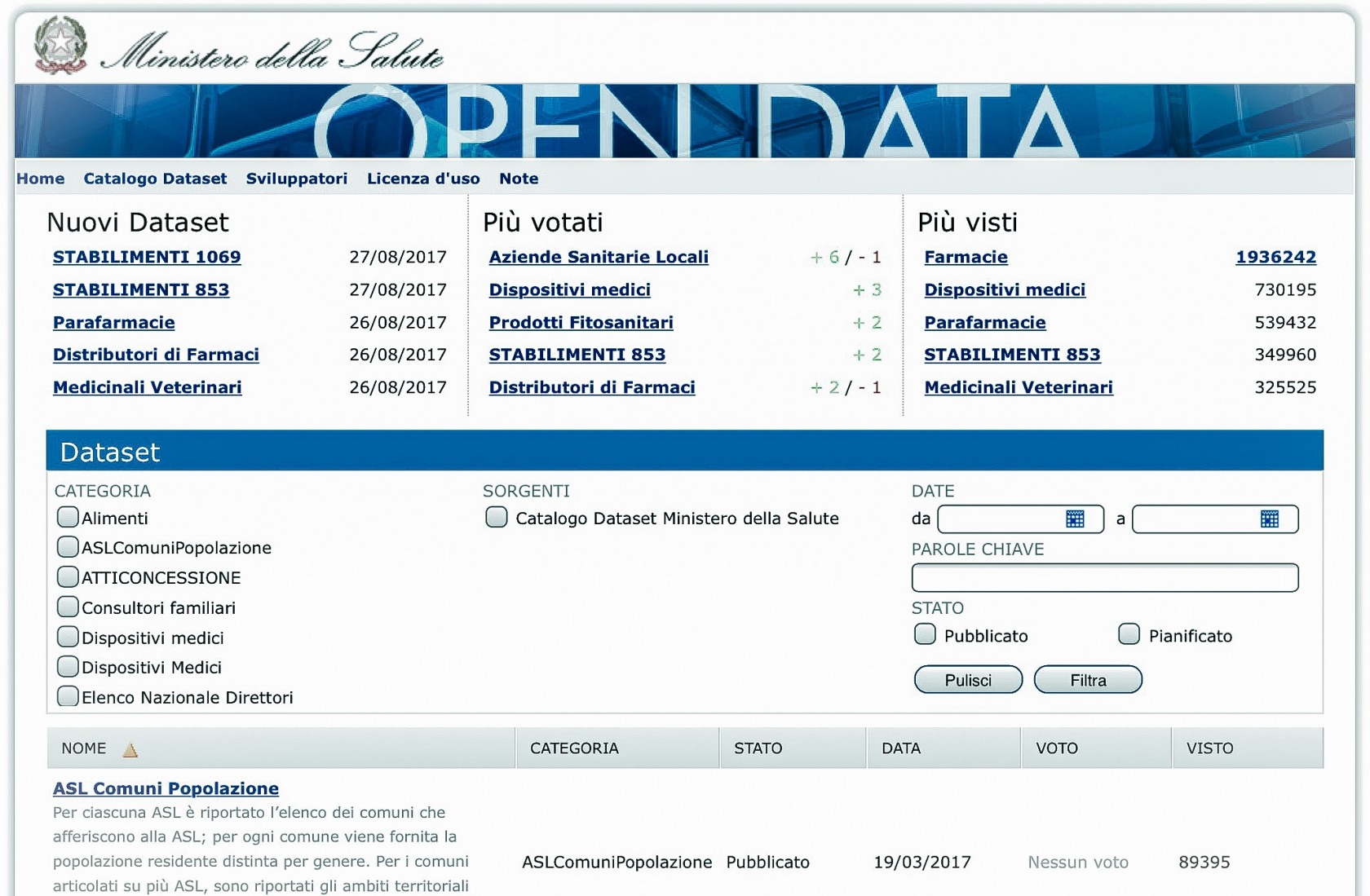Image resolution: width=1370 pixels, height=896 pixels.
Task: Click the Italian Republic emblem logo
Action: (60, 46)
